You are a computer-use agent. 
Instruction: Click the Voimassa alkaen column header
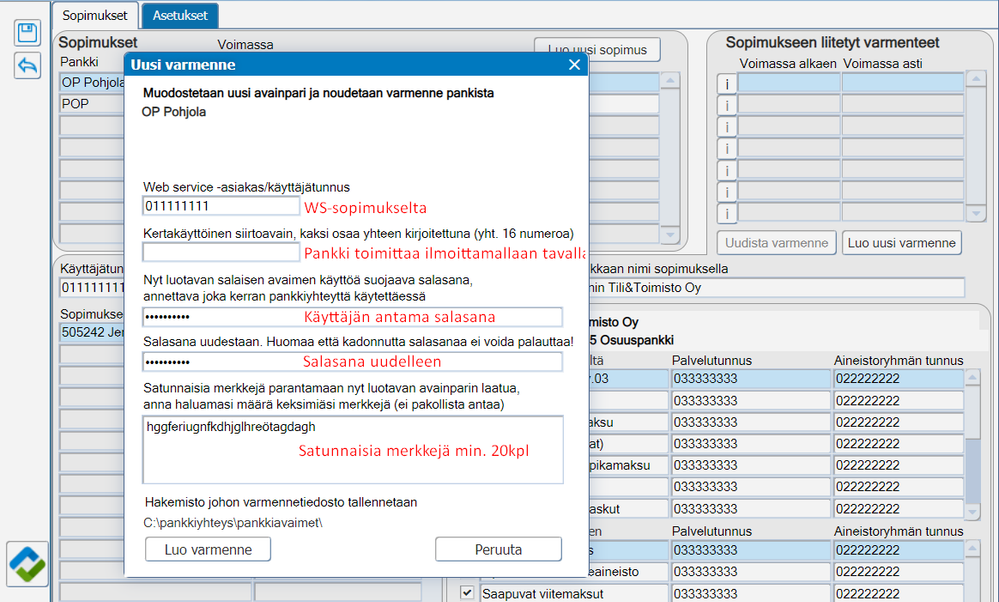787,64
